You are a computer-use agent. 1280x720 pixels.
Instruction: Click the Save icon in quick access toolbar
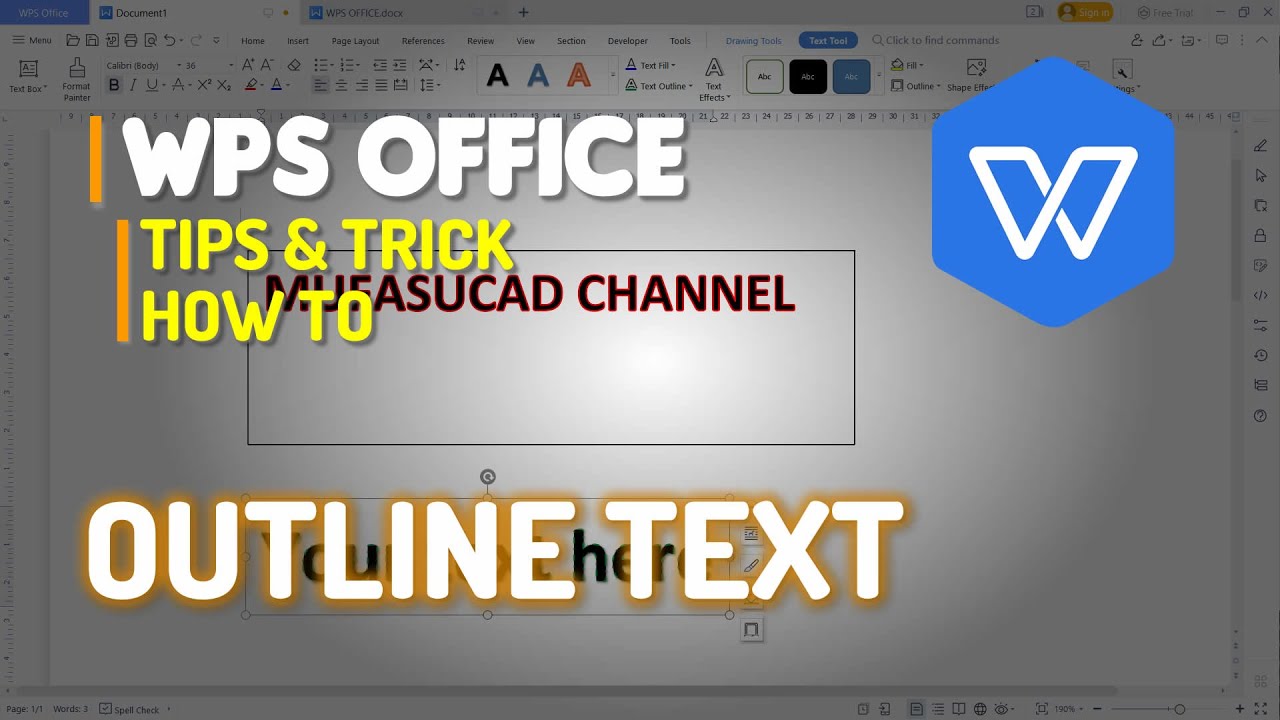pos(92,41)
